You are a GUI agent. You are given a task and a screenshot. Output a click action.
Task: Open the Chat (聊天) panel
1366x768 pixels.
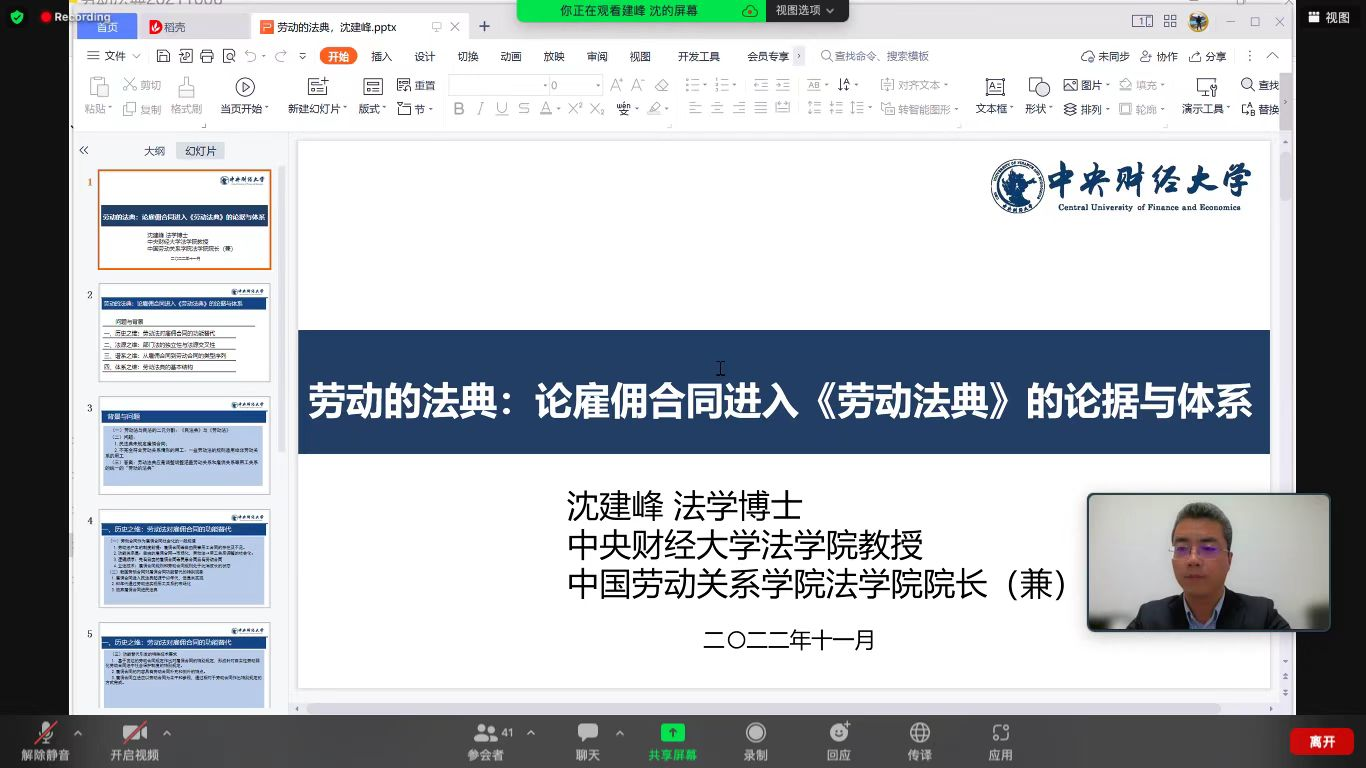pyautogui.click(x=588, y=733)
